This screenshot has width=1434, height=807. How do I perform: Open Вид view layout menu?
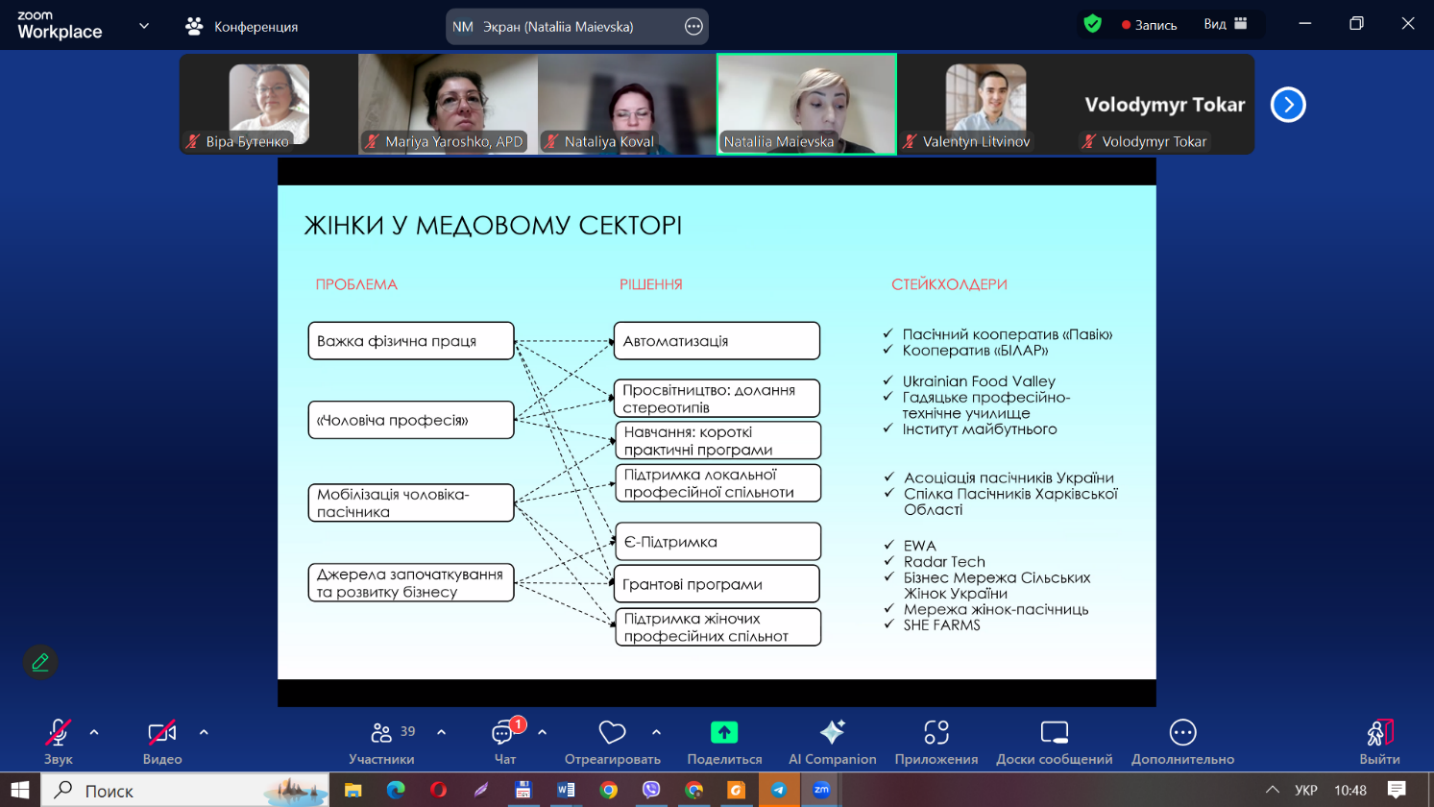(1226, 24)
